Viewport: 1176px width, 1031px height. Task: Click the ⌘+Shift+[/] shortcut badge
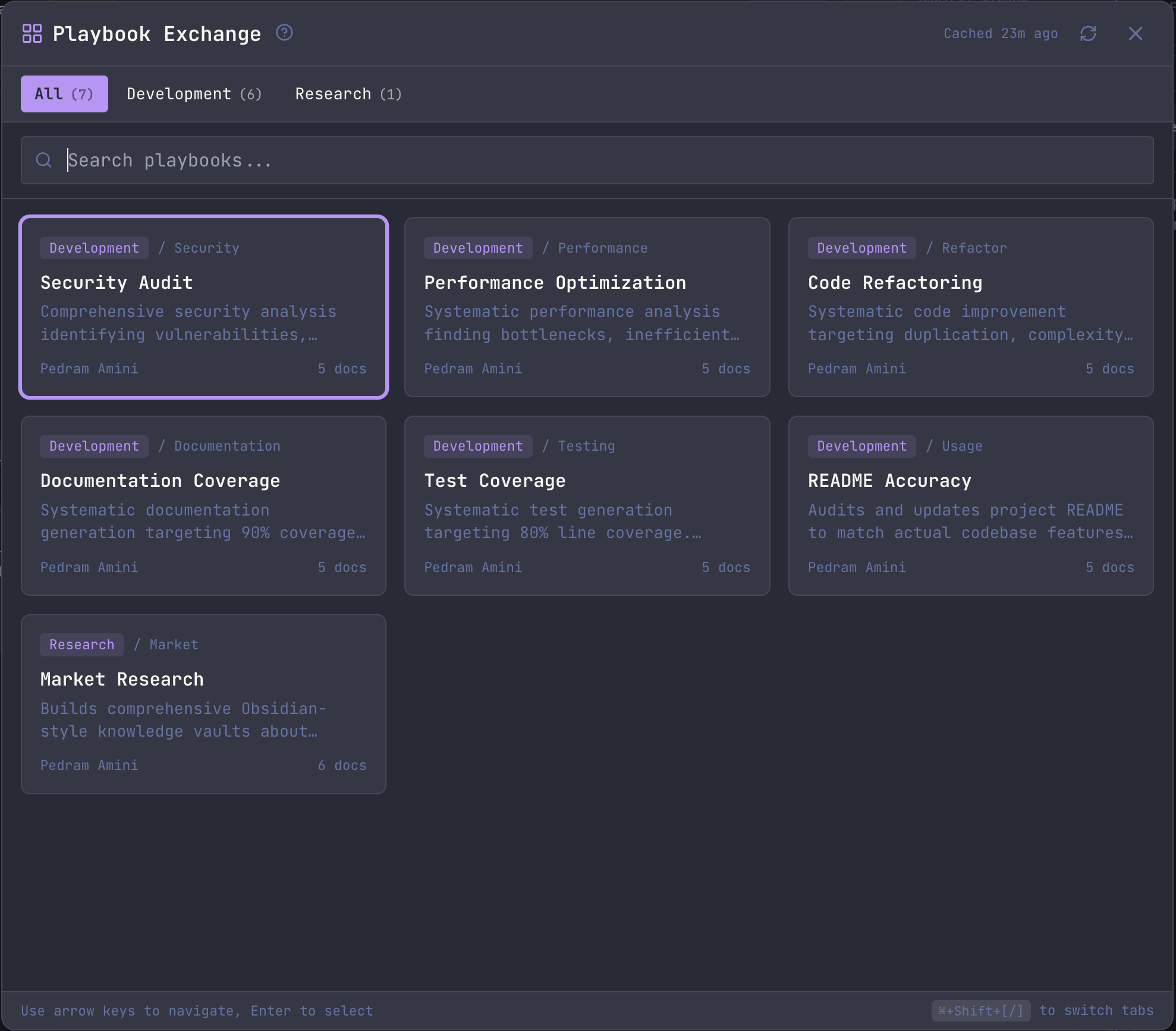[x=980, y=1010]
